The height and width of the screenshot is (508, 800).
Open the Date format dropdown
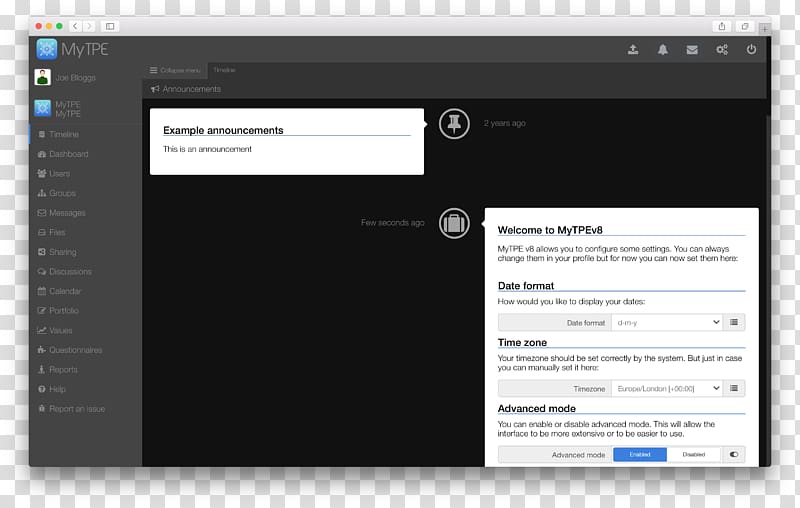coord(667,322)
